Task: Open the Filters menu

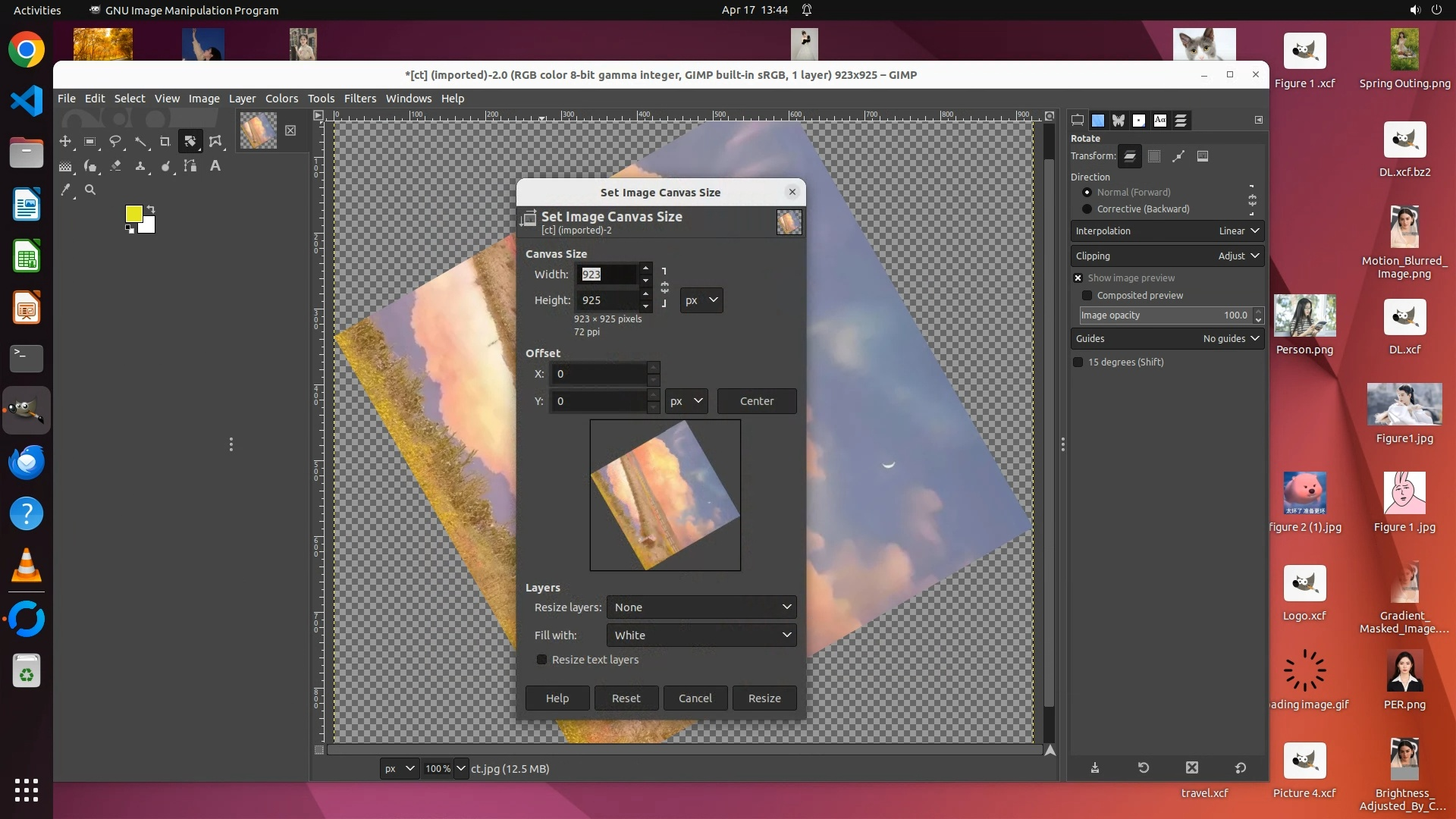Action: pyautogui.click(x=359, y=99)
